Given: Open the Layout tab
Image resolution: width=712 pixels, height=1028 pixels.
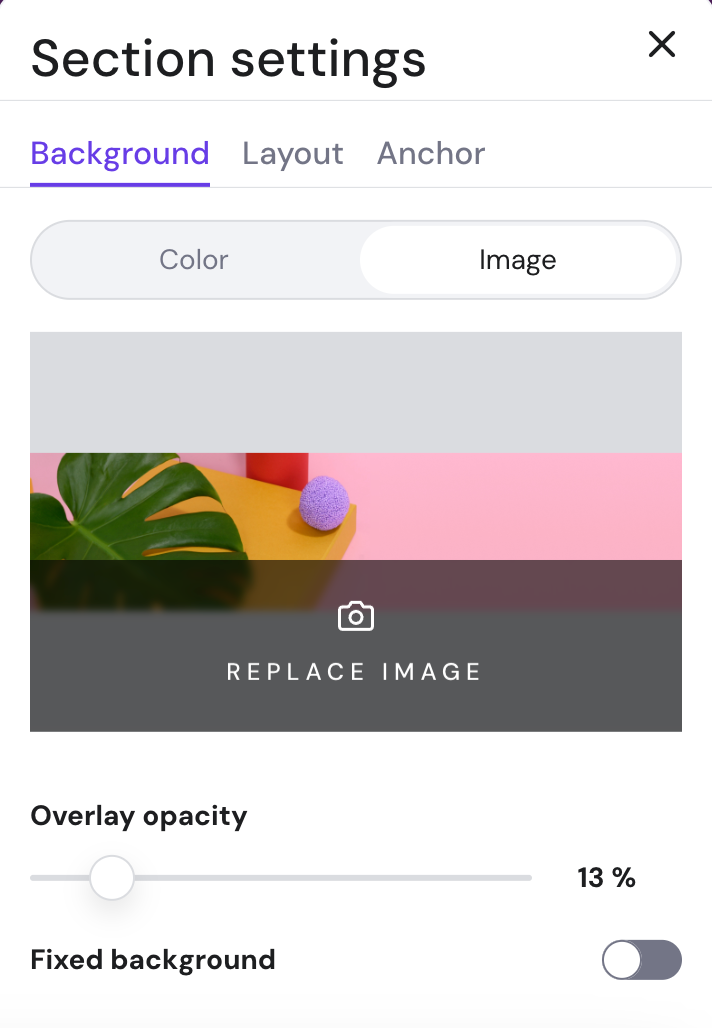Looking at the screenshot, I should coord(293,154).
